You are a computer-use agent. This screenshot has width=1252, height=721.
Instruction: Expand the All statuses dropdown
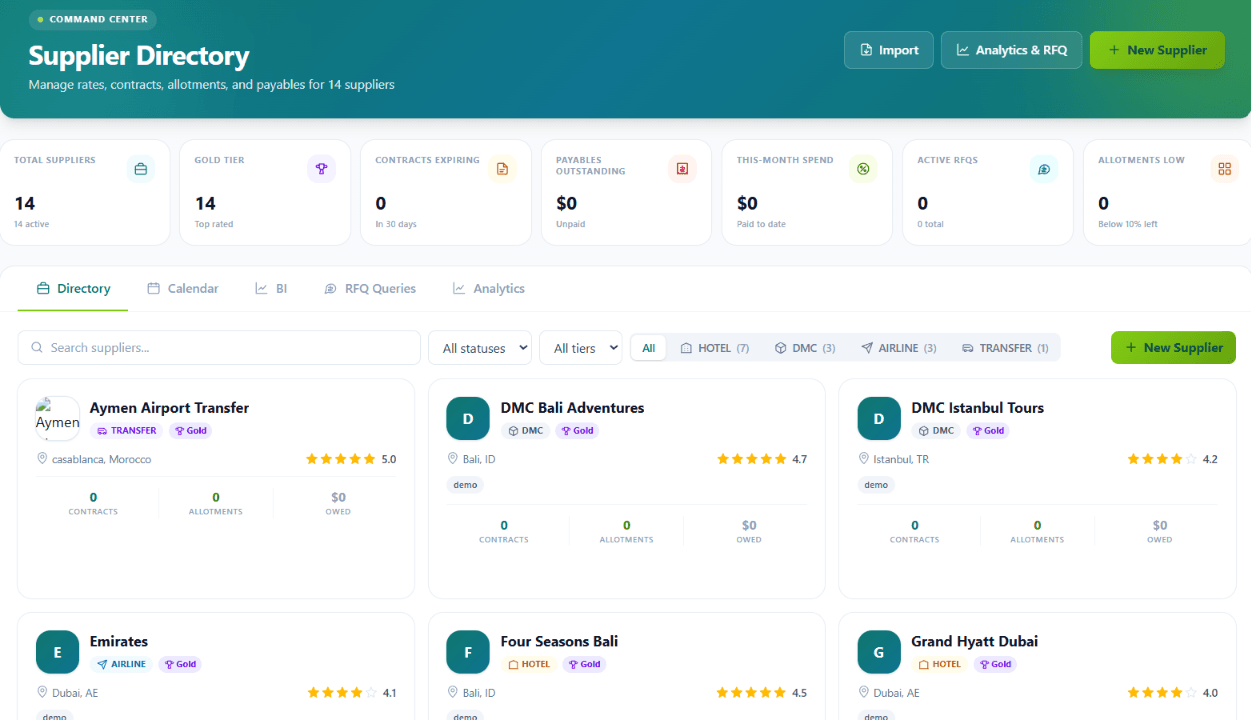480,348
